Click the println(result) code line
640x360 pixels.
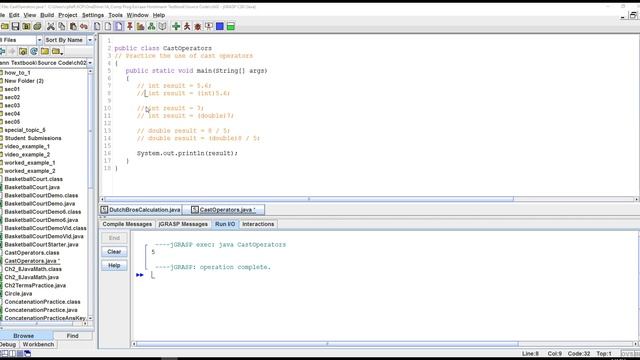point(187,153)
